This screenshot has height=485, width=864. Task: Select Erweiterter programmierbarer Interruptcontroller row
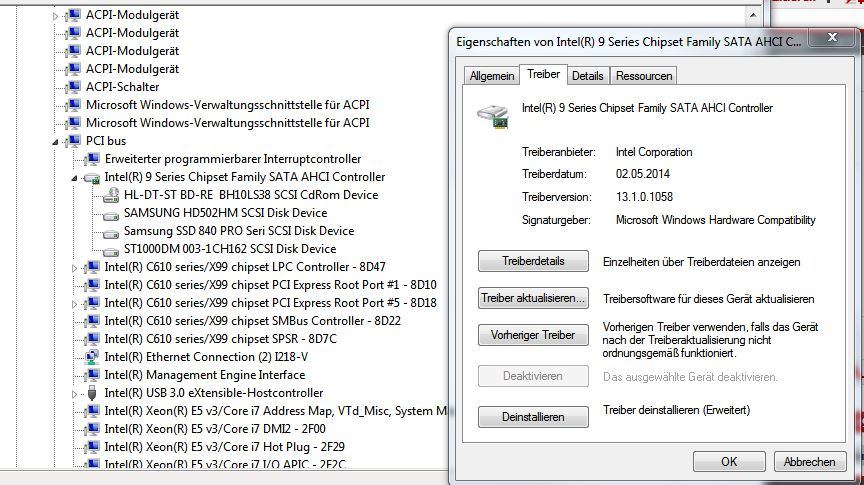tap(233, 159)
